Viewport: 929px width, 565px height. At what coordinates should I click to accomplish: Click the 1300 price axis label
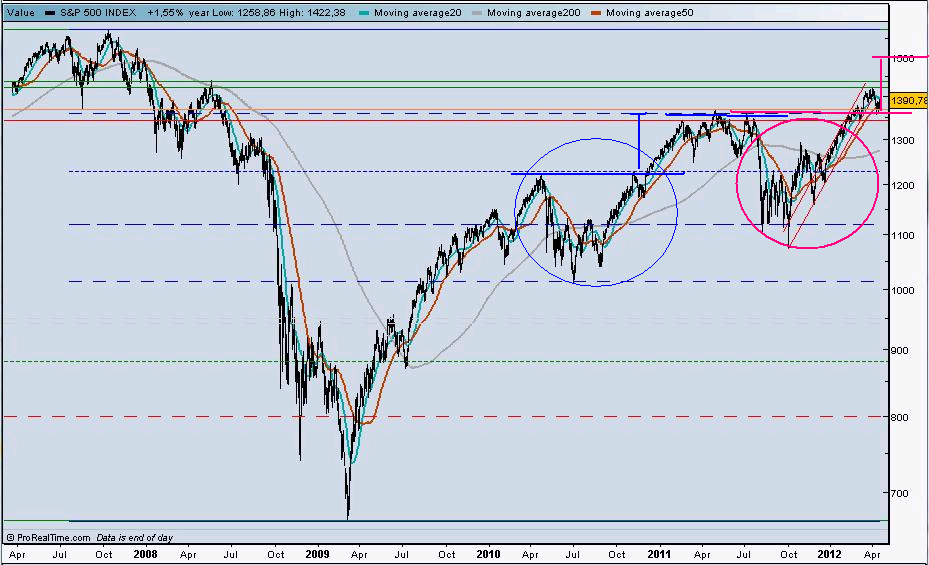905,140
